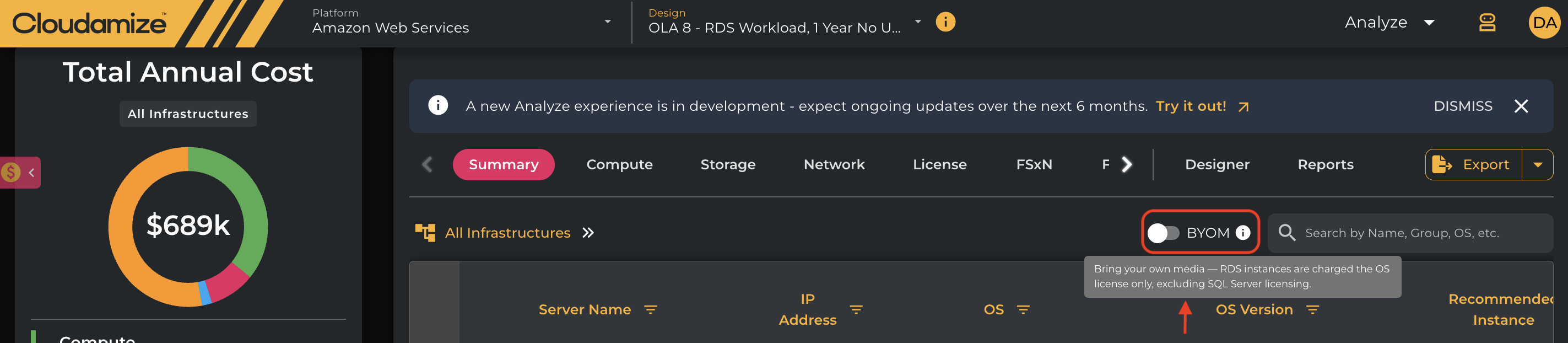Screen dimensions: 1568x343
Task: Open the Export options dropdown arrow
Action: coord(1538,164)
